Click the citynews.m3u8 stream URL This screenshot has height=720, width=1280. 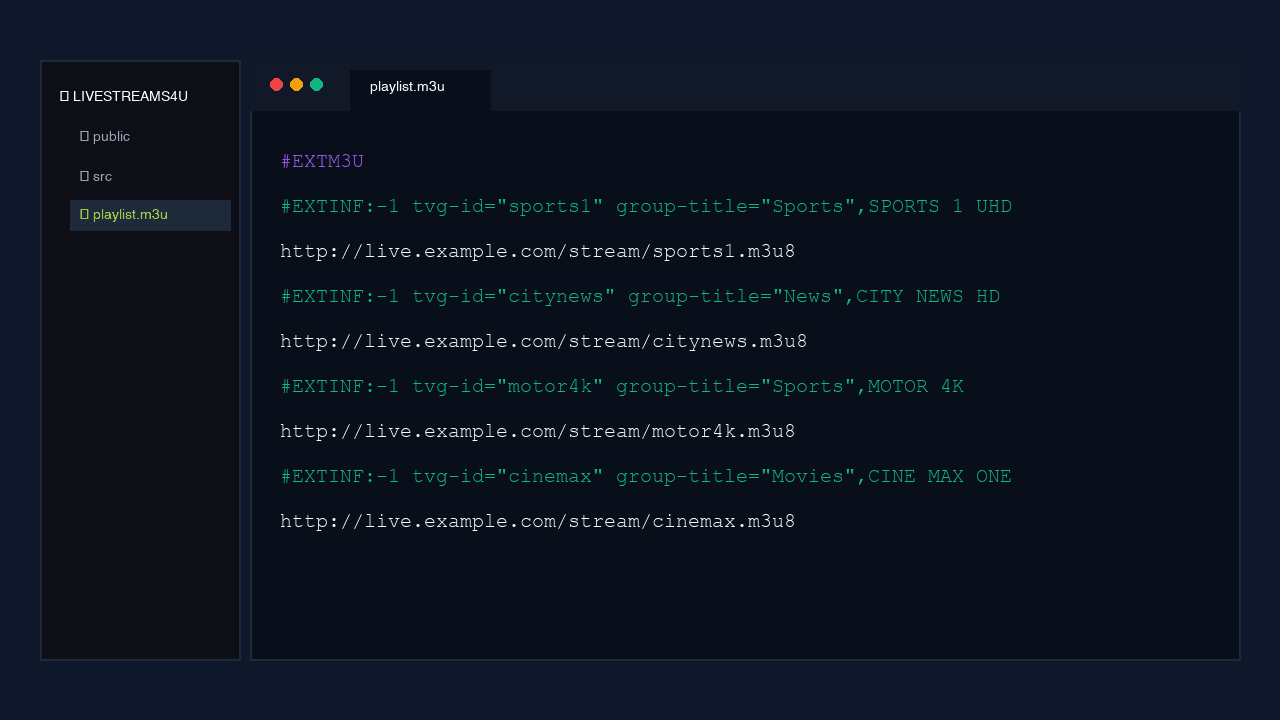click(x=544, y=341)
